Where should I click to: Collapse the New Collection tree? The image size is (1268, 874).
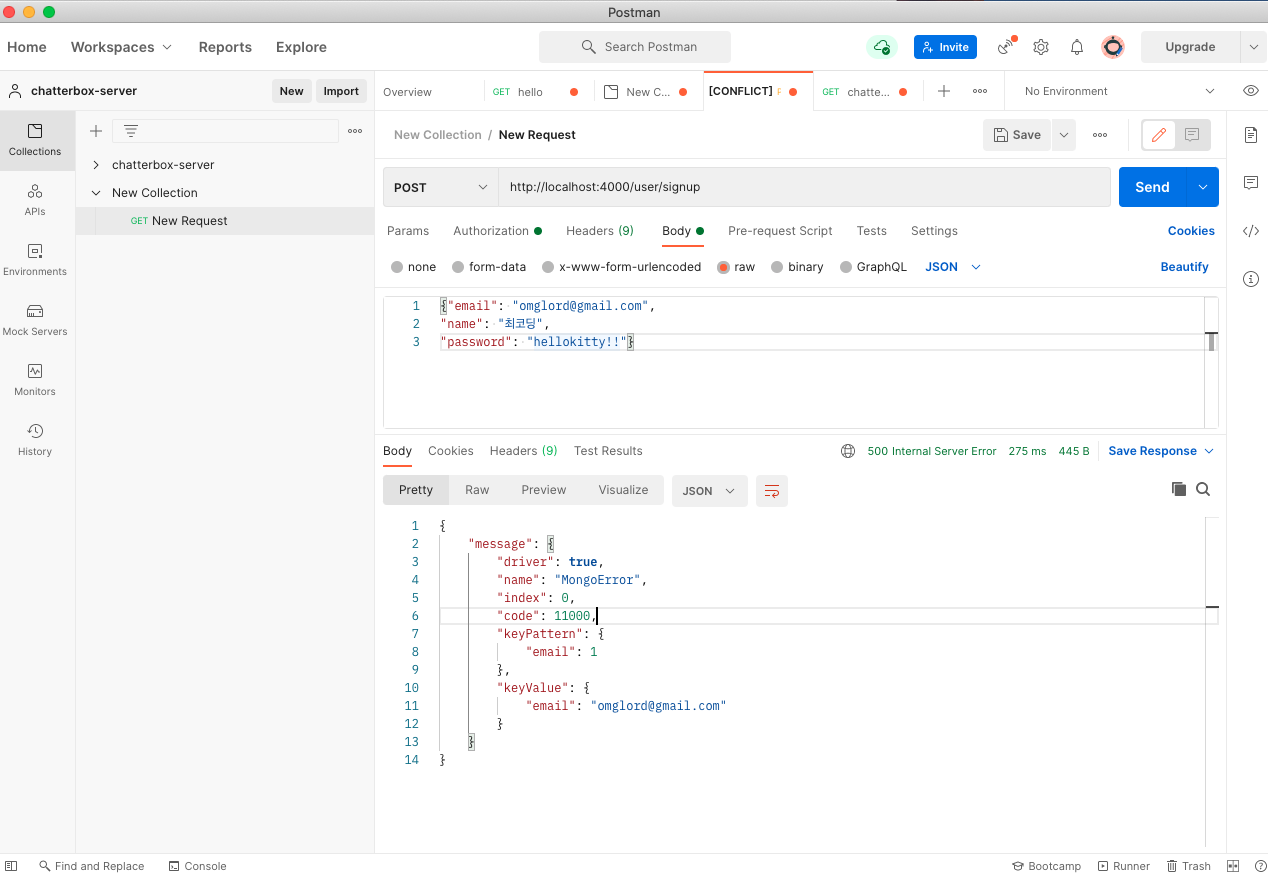[96, 193]
